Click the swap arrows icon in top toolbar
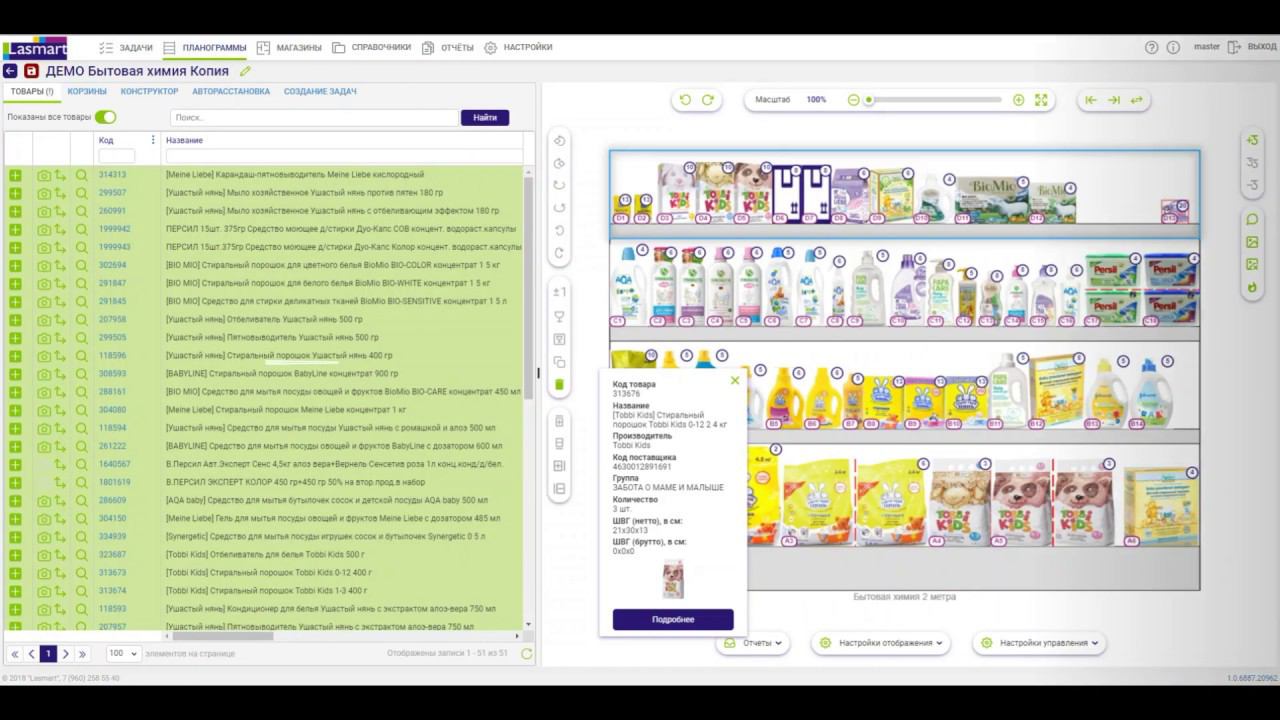Image resolution: width=1280 pixels, height=720 pixels. coord(1136,100)
